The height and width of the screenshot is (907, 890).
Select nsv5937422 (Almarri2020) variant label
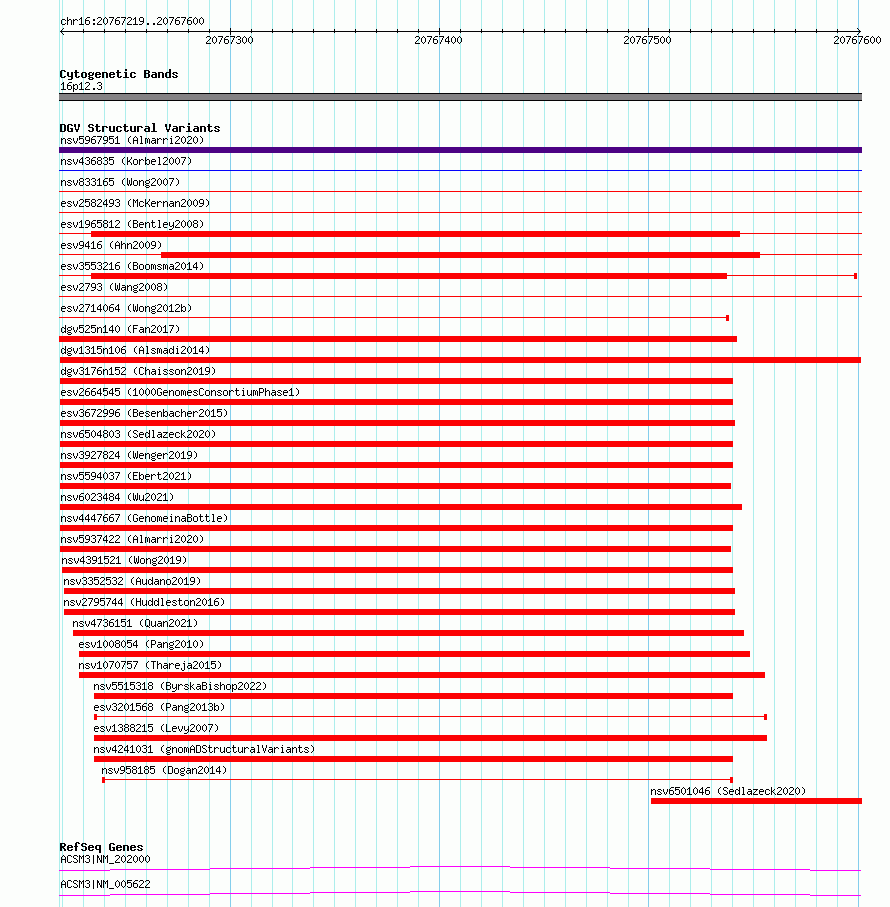point(132,539)
